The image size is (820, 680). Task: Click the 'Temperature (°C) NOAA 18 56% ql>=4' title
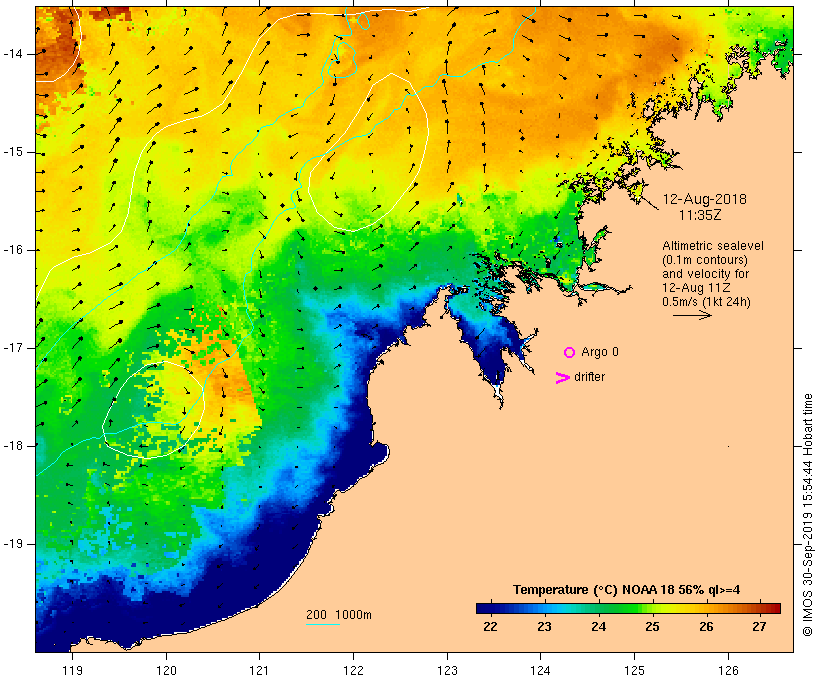(x=627, y=590)
